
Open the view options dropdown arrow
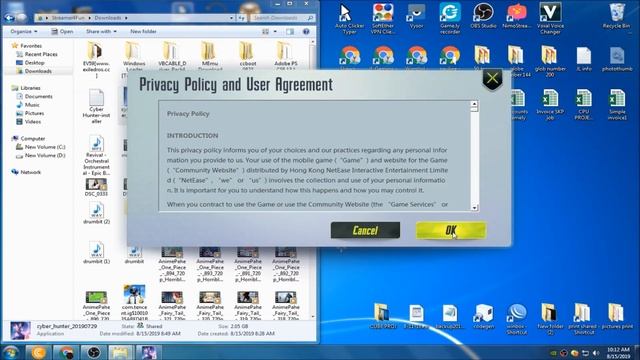coord(275,31)
